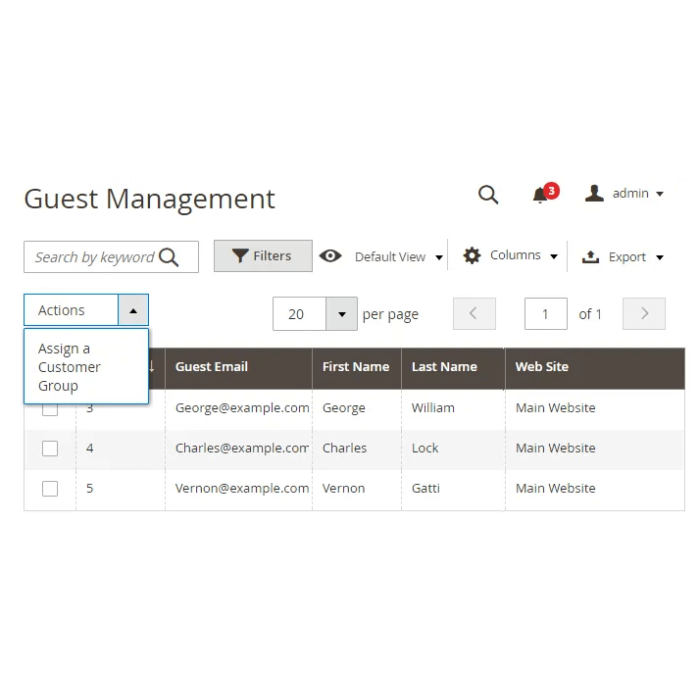700x700 pixels.
Task: Collapse the Actions dropdown arrow
Action: (x=133, y=310)
